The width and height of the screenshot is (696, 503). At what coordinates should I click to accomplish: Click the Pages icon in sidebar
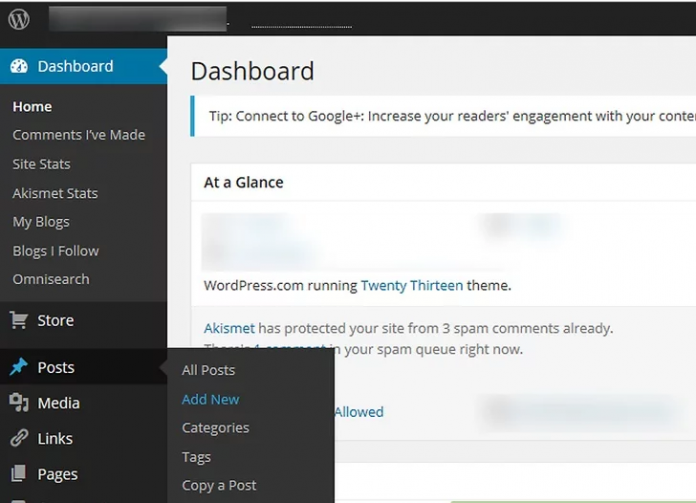[x=19, y=474]
